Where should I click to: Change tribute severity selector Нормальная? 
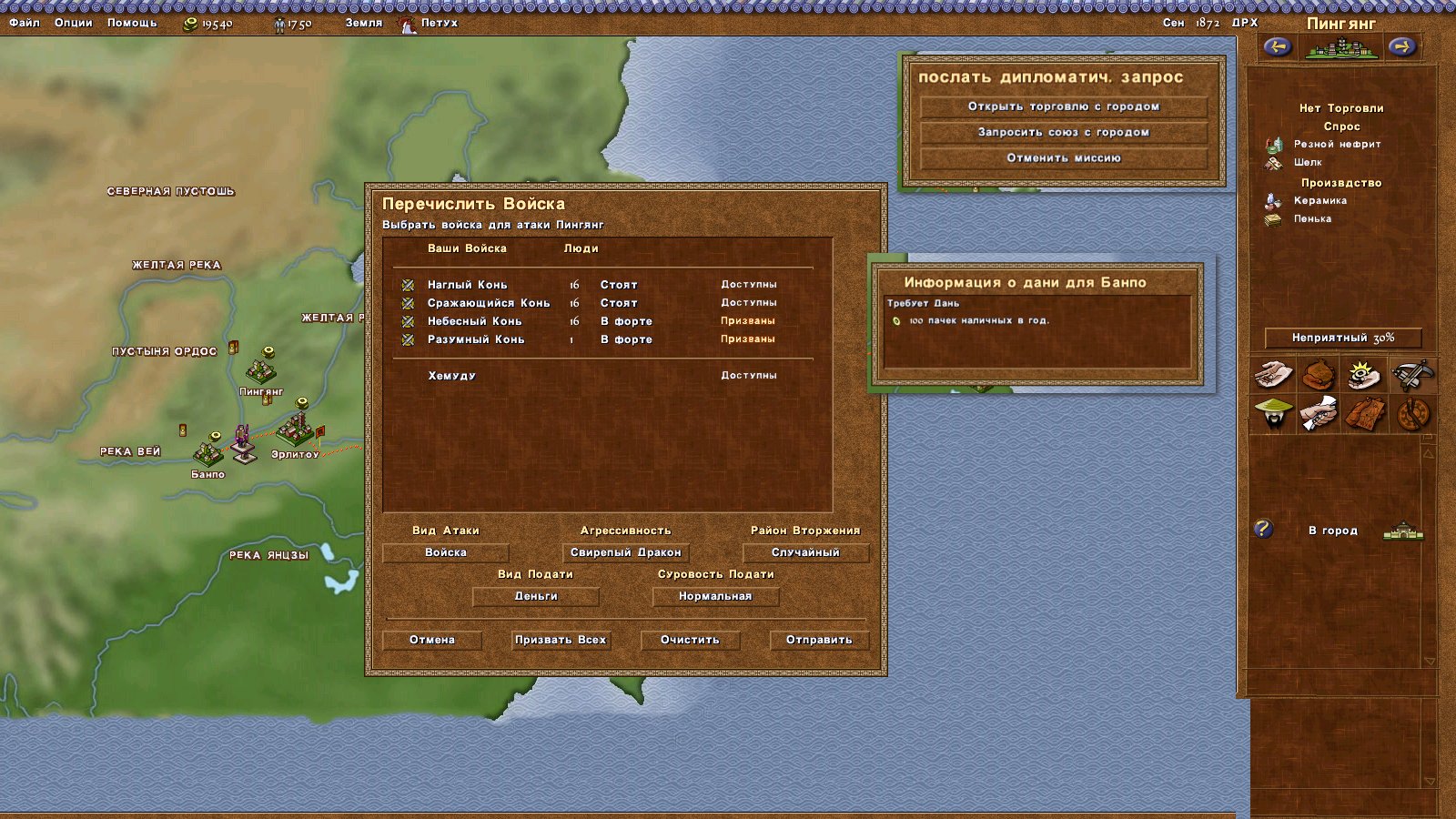[715, 596]
